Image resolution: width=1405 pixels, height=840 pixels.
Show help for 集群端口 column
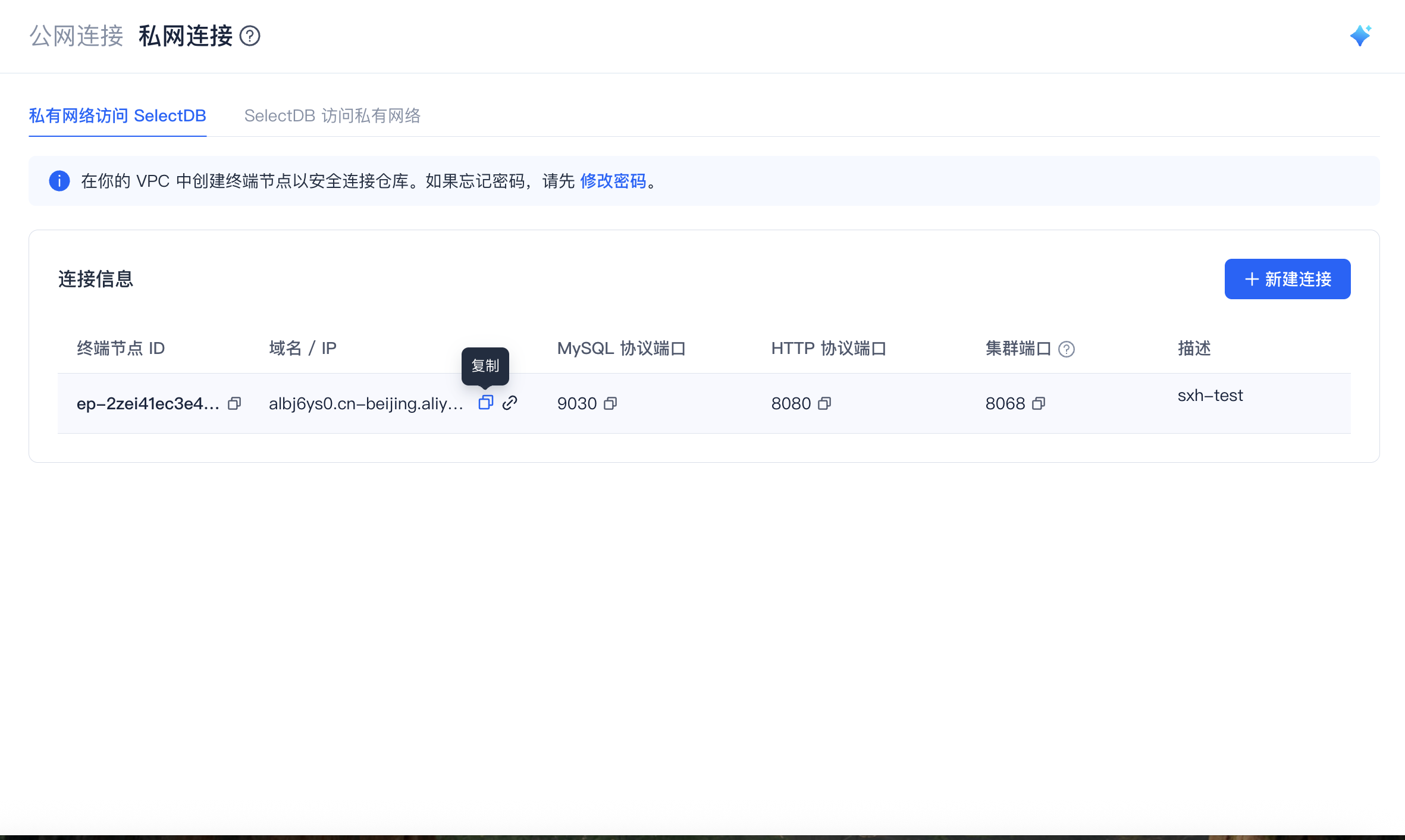click(x=1067, y=349)
